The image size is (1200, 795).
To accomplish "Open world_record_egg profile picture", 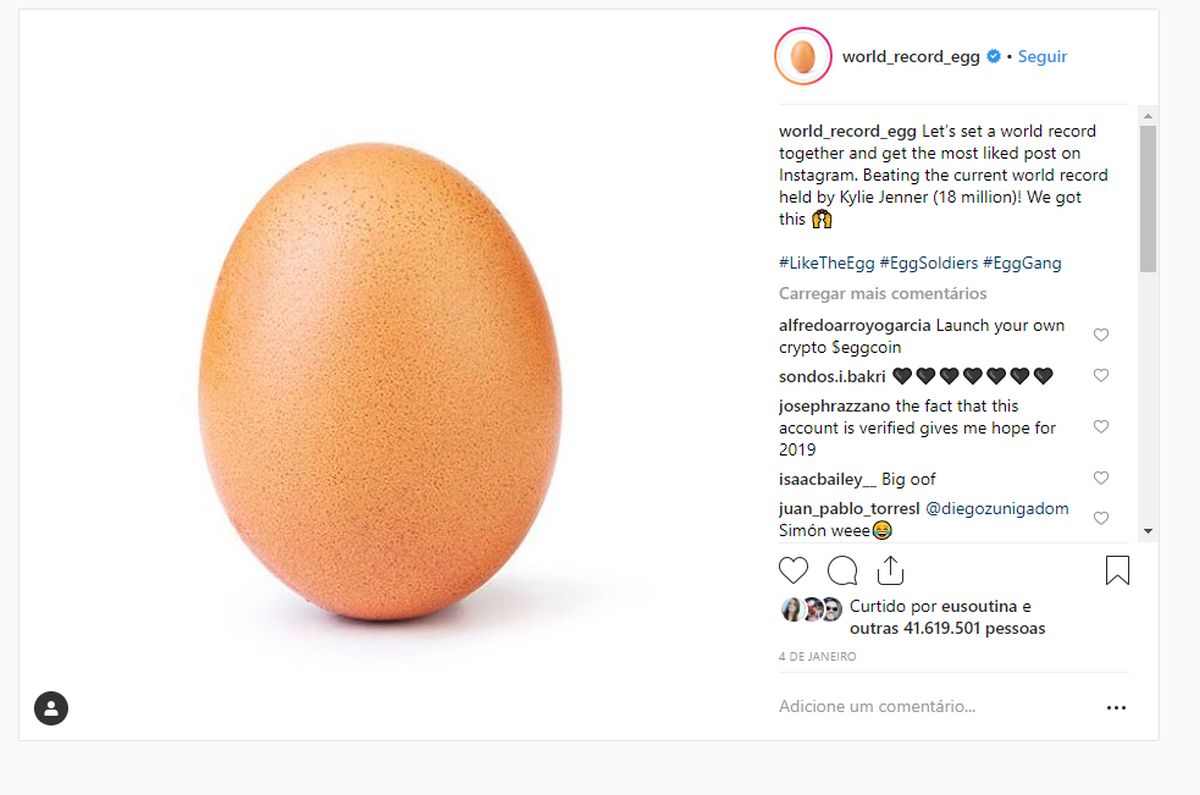I will (x=802, y=57).
